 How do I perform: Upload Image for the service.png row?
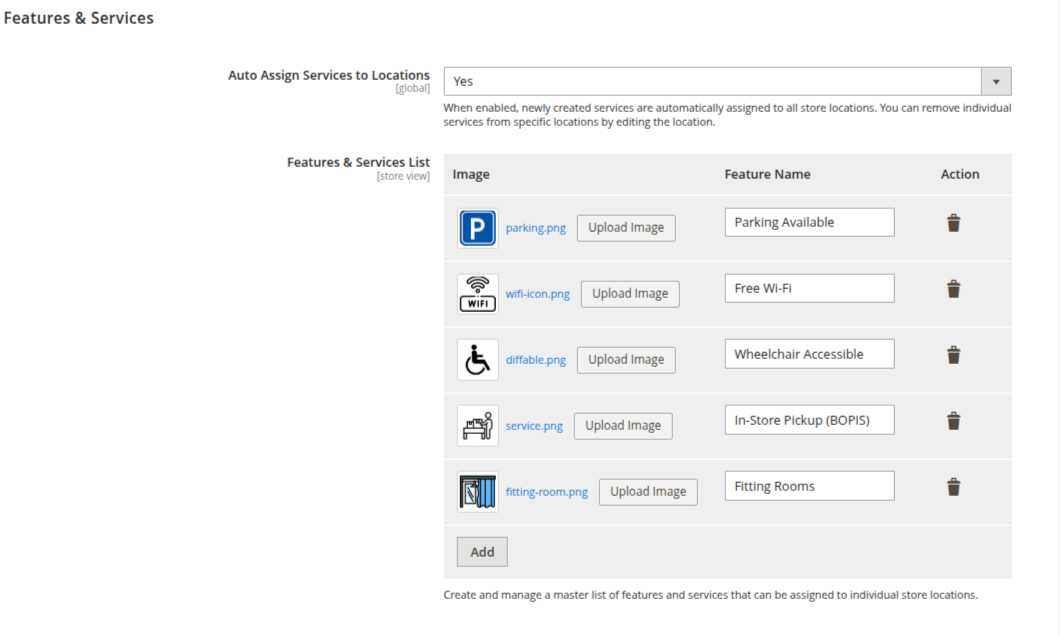click(x=623, y=426)
